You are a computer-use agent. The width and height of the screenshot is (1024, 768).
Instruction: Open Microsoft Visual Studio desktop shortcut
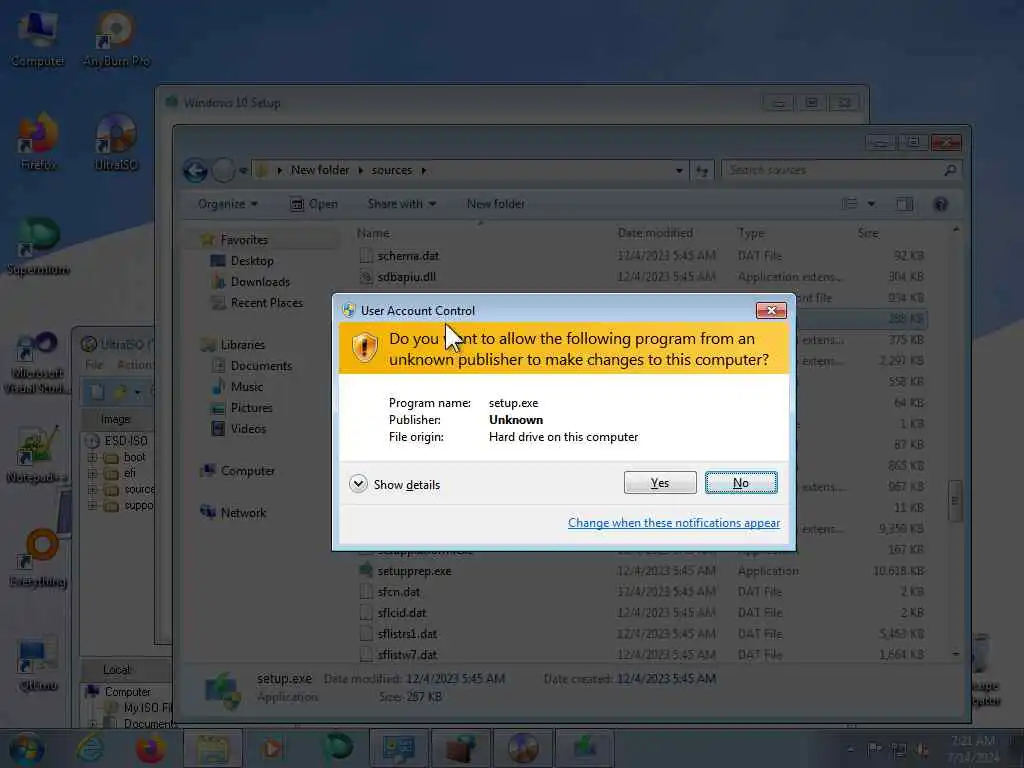coord(37,363)
